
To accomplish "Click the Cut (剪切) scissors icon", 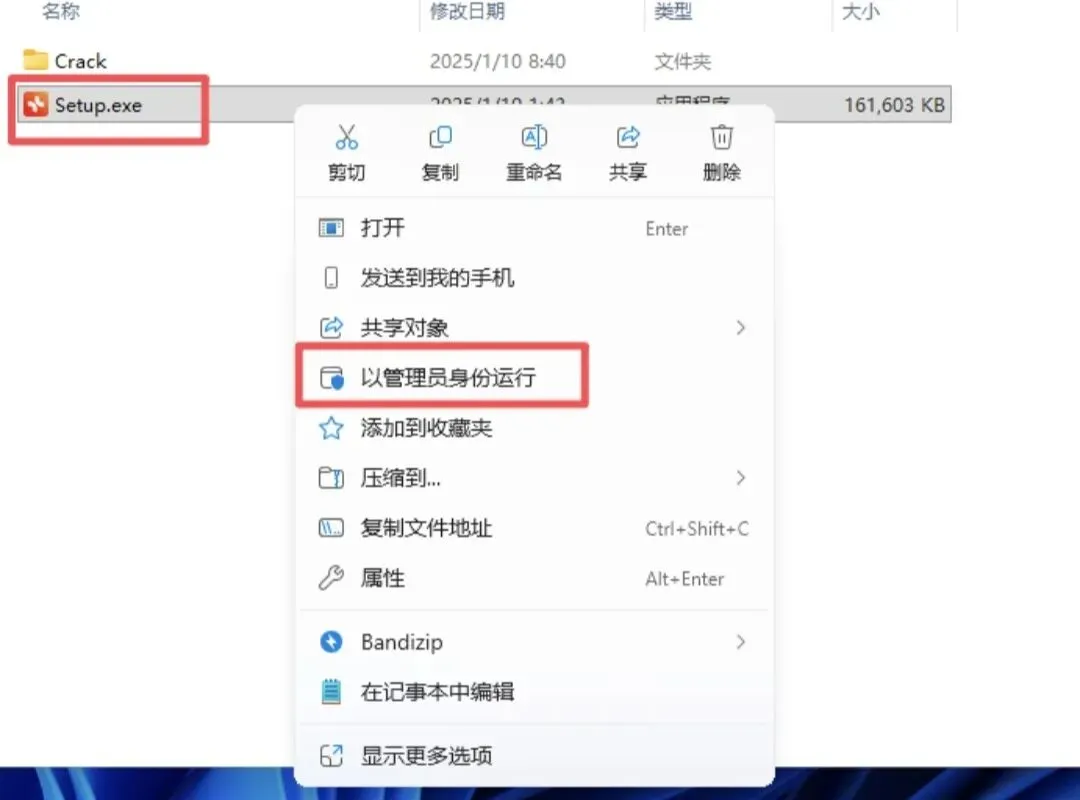I will point(346,137).
